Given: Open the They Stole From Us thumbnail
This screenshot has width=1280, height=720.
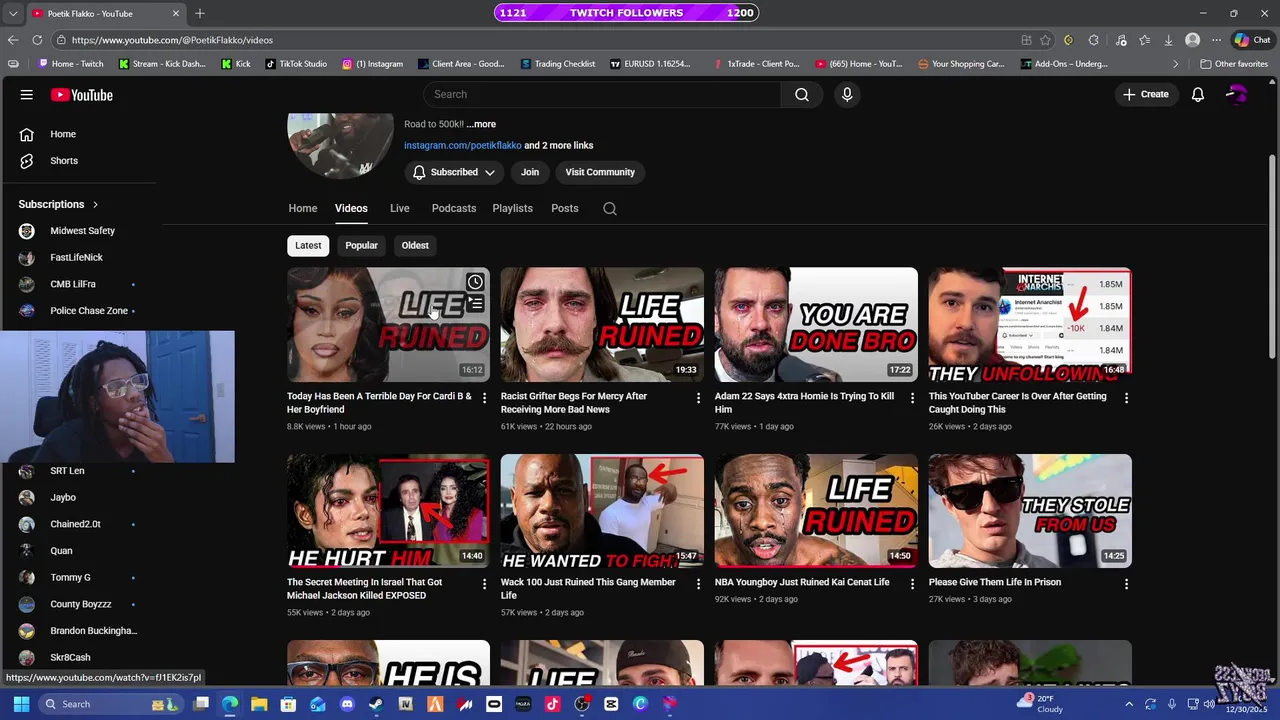Looking at the screenshot, I should click(x=1030, y=511).
